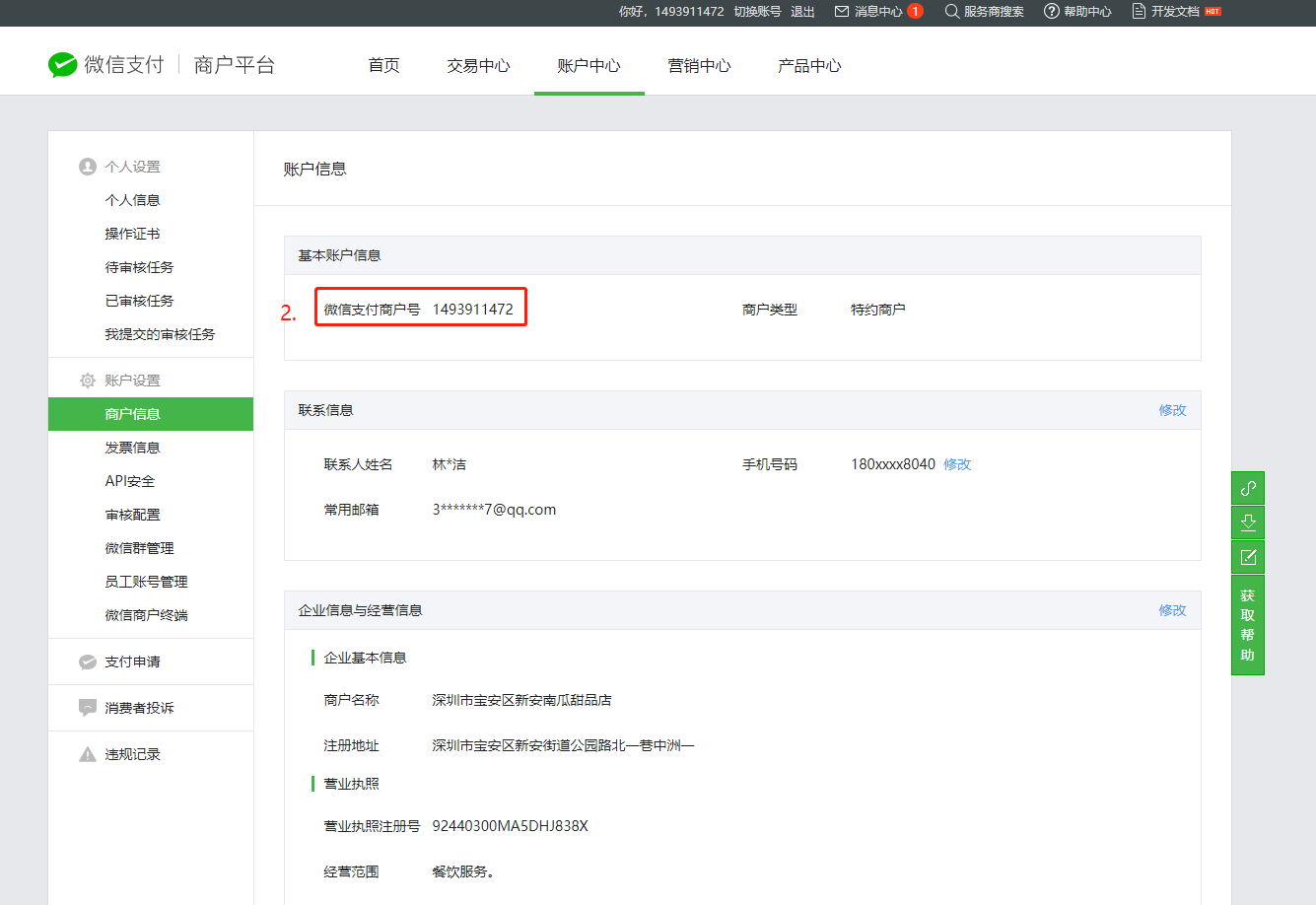The width and height of the screenshot is (1316, 905).
Task: Click the download icon on floating sidebar
Action: (1248, 522)
